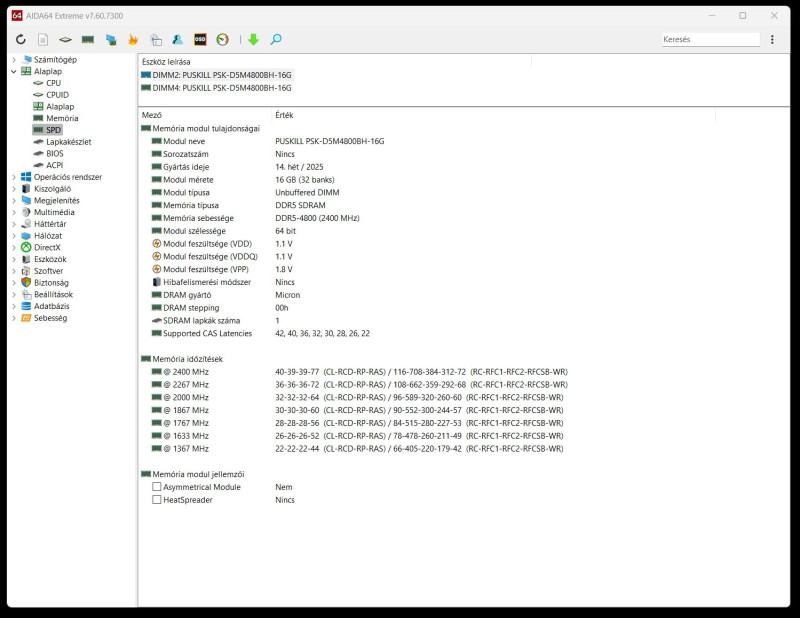This screenshot has width=800, height=618.
Task: Expand the Operációs rendszer node
Action: (14, 177)
